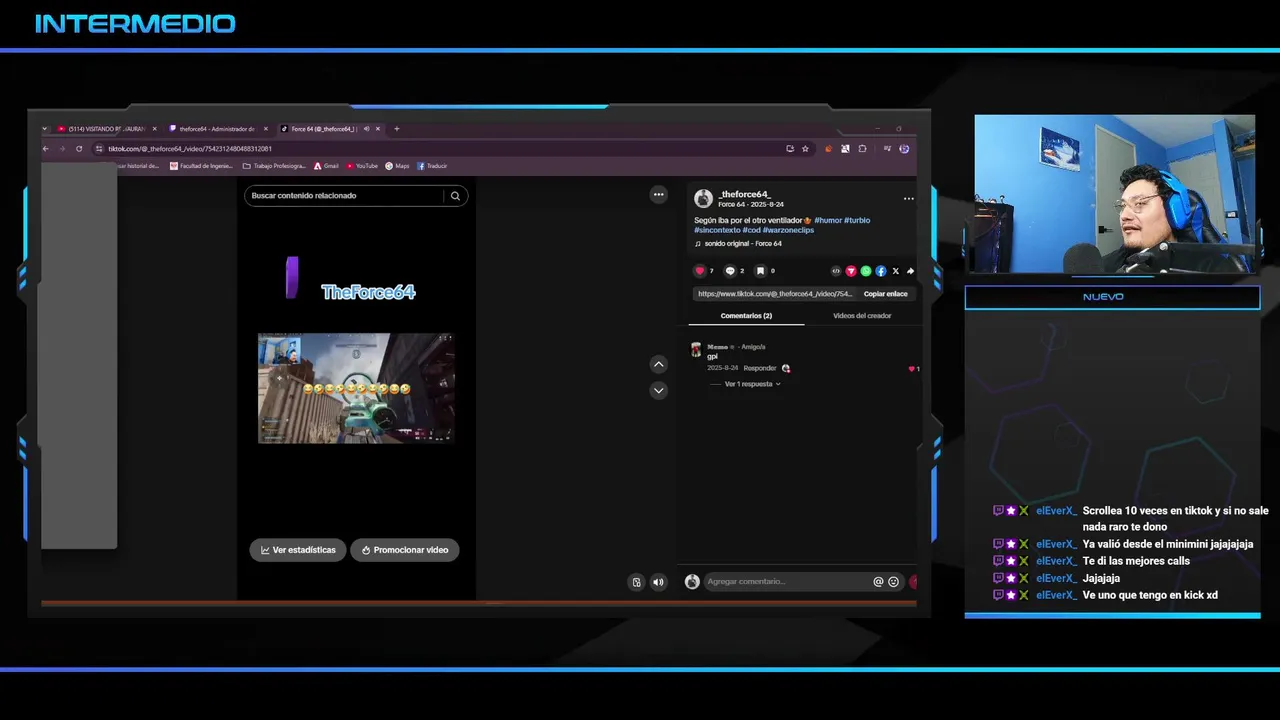Share video to WhatsApp
Viewport: 1280px width, 720px height.
click(866, 271)
